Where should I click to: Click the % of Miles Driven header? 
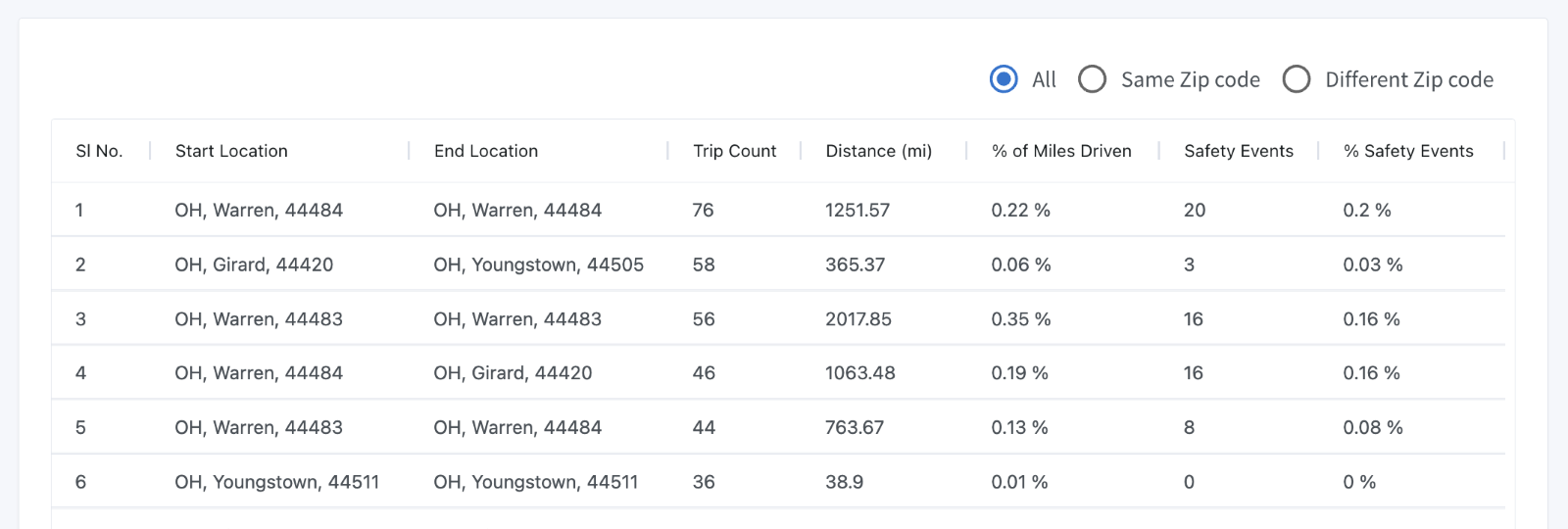pyautogui.click(x=1061, y=151)
